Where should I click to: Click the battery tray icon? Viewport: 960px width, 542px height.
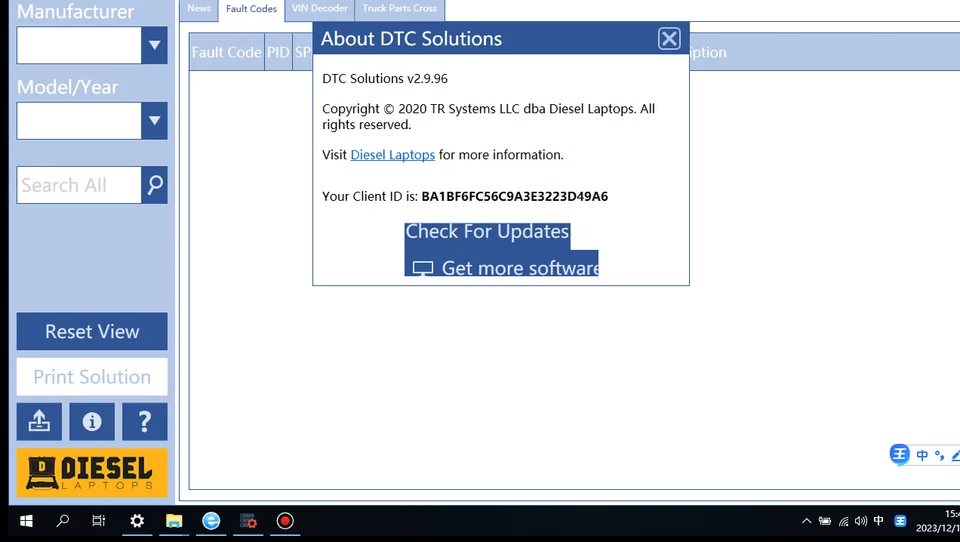[825, 521]
